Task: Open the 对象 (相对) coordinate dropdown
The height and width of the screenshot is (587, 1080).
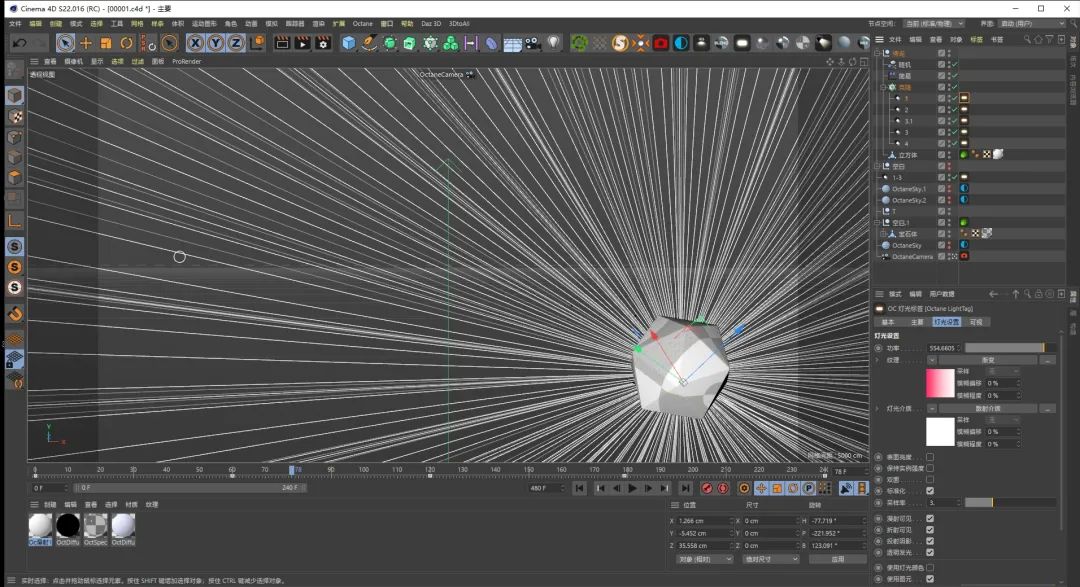Action: [704, 559]
